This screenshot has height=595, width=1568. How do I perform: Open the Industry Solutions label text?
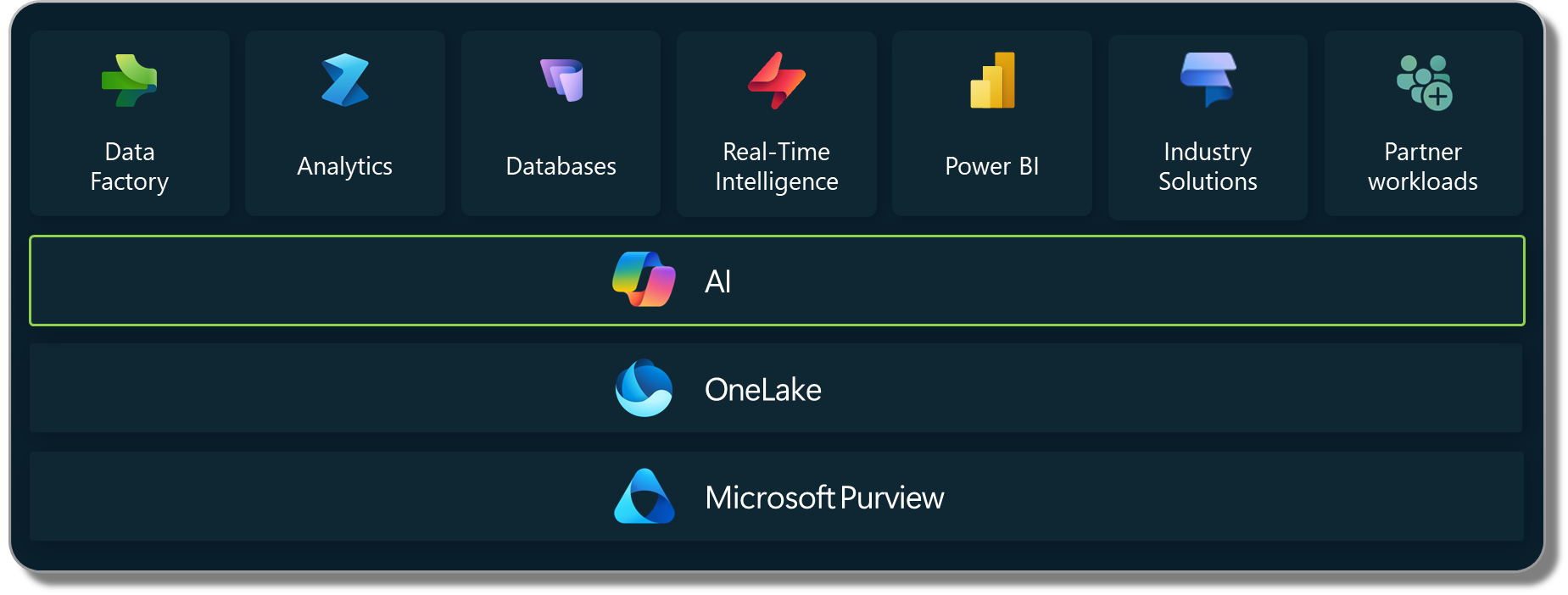point(1208,166)
